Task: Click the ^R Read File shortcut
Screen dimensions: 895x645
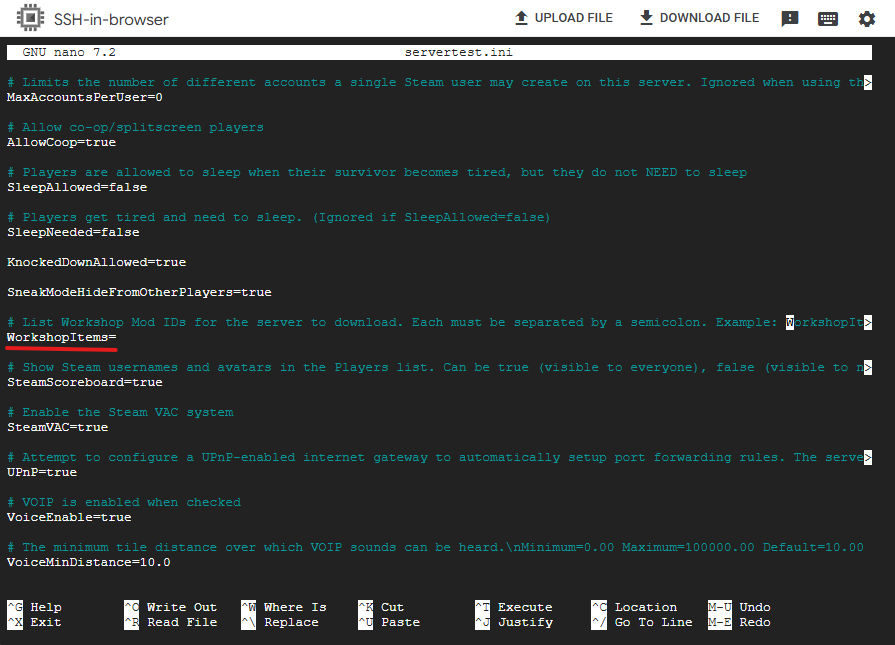Action: [x=171, y=623]
